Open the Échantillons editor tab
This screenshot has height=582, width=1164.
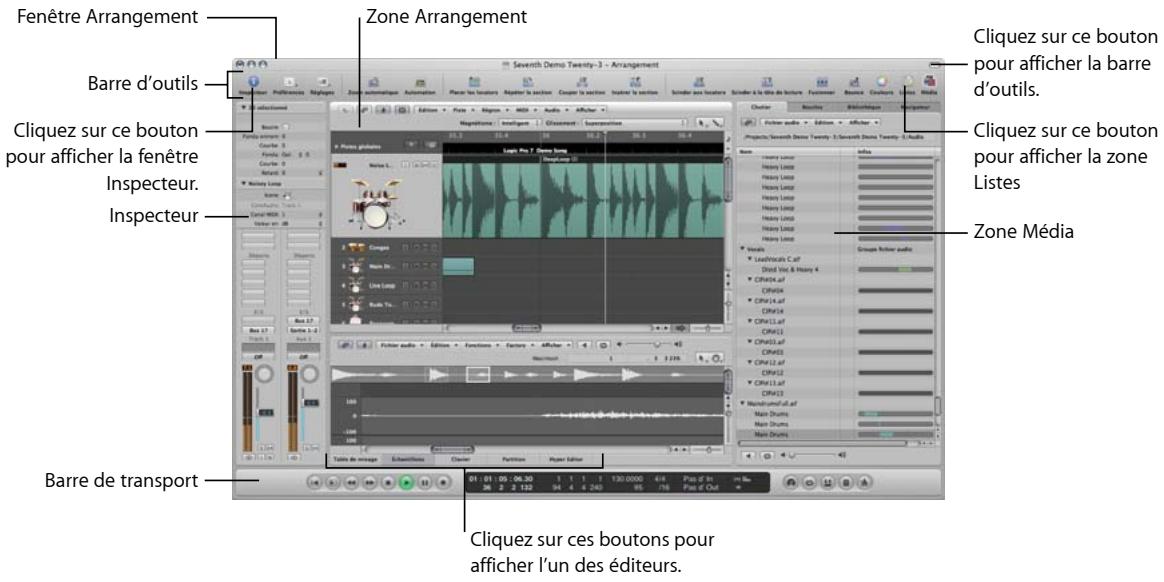tap(408, 460)
